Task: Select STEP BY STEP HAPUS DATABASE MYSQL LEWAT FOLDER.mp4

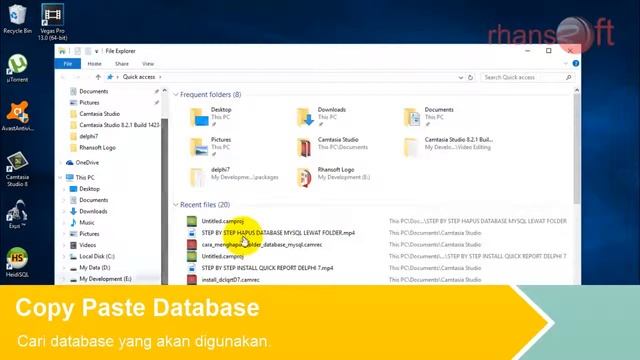Action: point(278,233)
